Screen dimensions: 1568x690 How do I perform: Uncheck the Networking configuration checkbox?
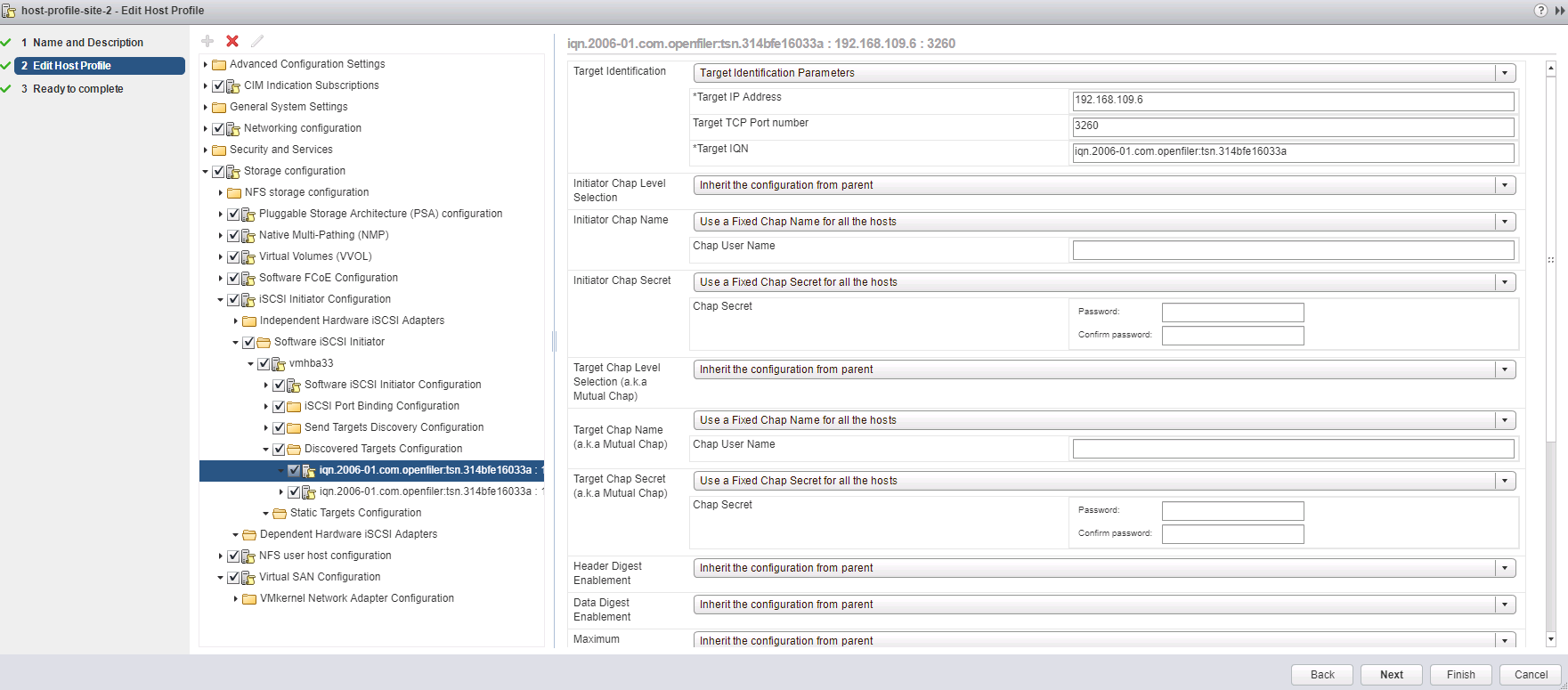point(218,128)
